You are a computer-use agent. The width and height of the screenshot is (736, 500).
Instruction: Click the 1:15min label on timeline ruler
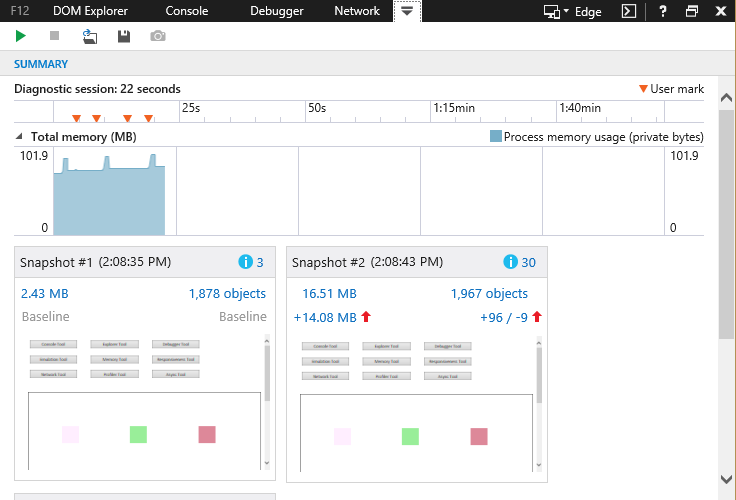click(454, 108)
